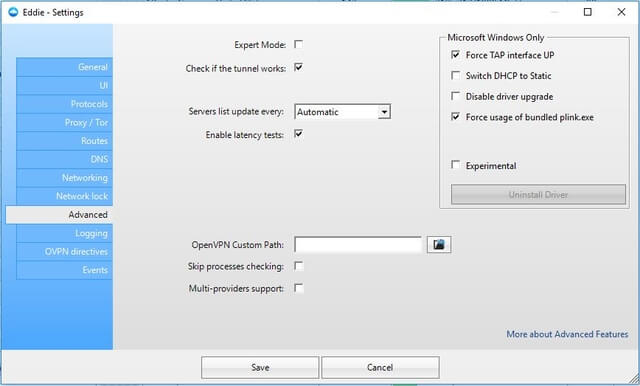Tick the Experimental option
This screenshot has height=386, width=640.
point(456,165)
